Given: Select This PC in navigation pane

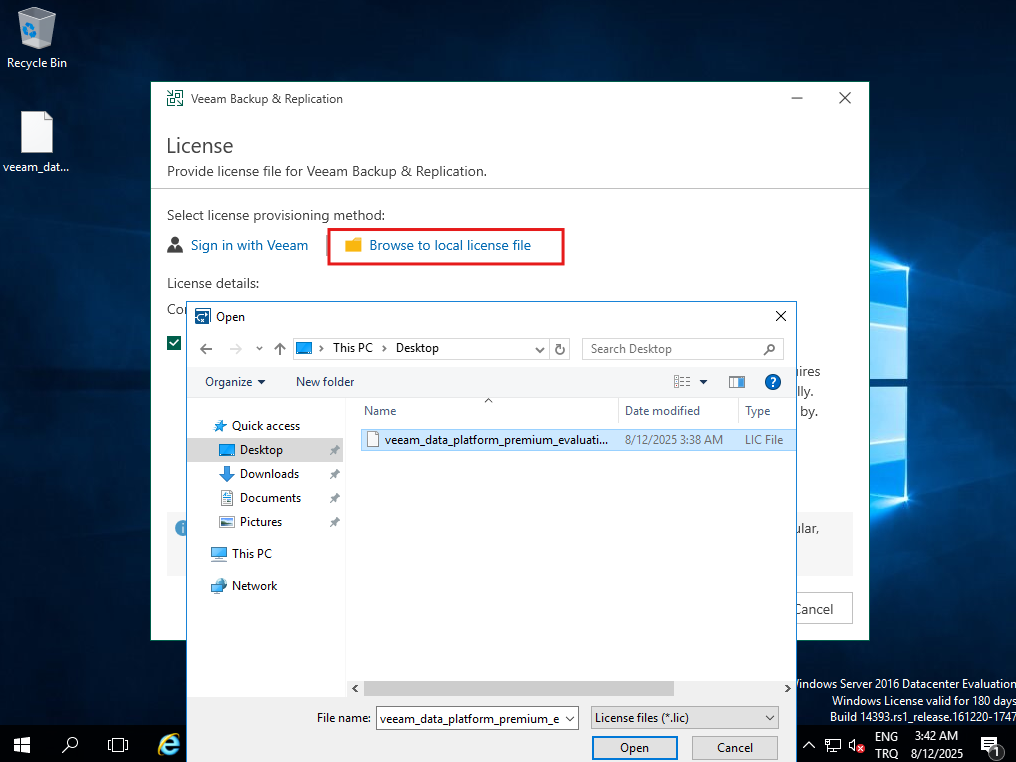Looking at the screenshot, I should [251, 553].
